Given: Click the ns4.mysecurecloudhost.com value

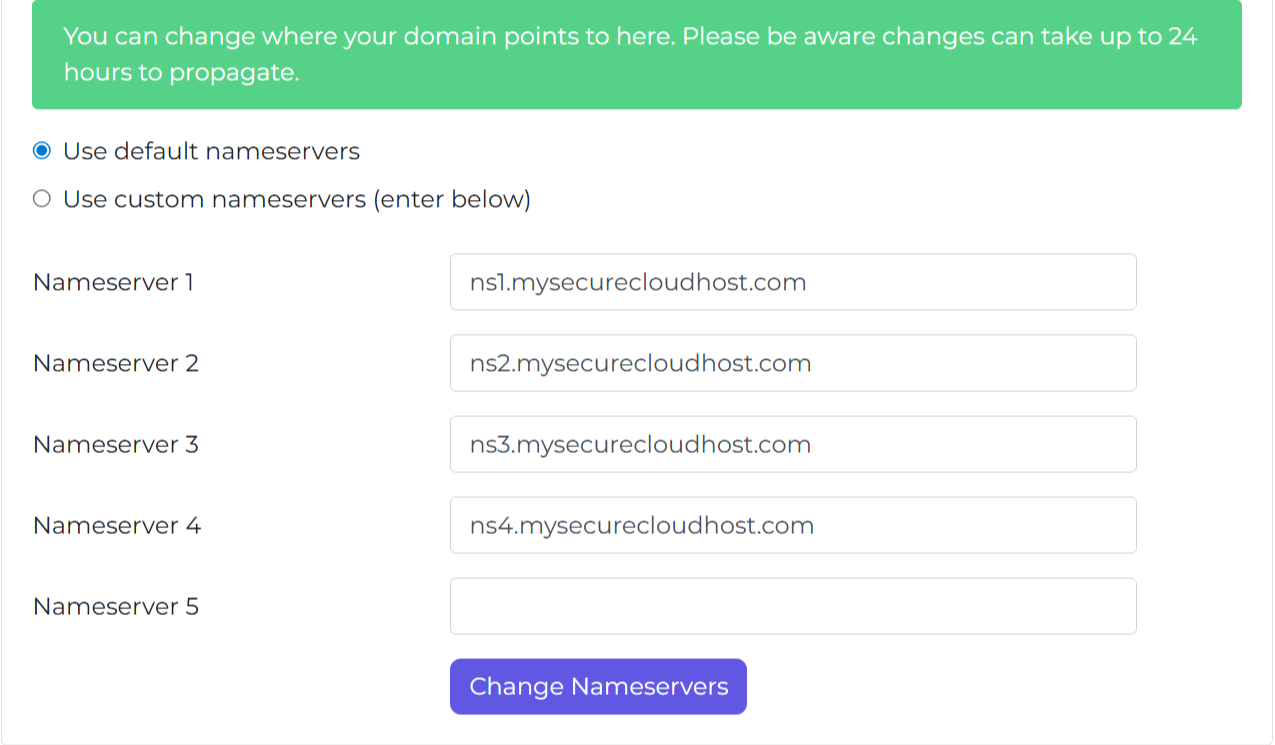Looking at the screenshot, I should point(641,525).
